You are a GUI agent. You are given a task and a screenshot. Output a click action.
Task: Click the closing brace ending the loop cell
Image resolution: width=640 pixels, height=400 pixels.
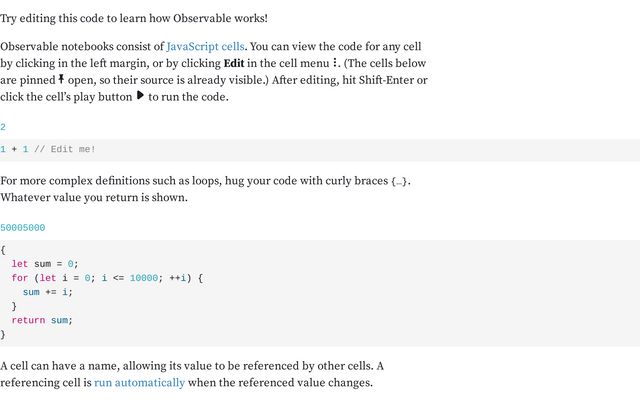[x=3, y=335]
